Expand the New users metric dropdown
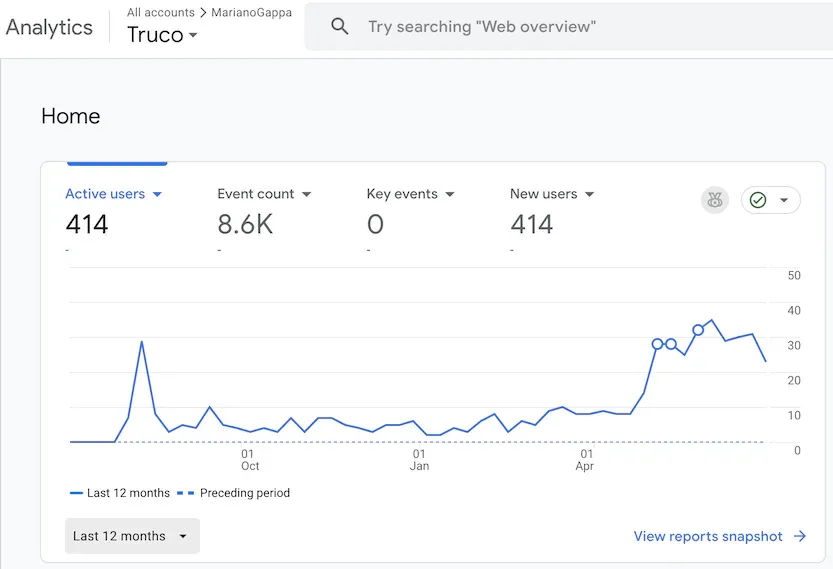833x569 pixels. 589,194
